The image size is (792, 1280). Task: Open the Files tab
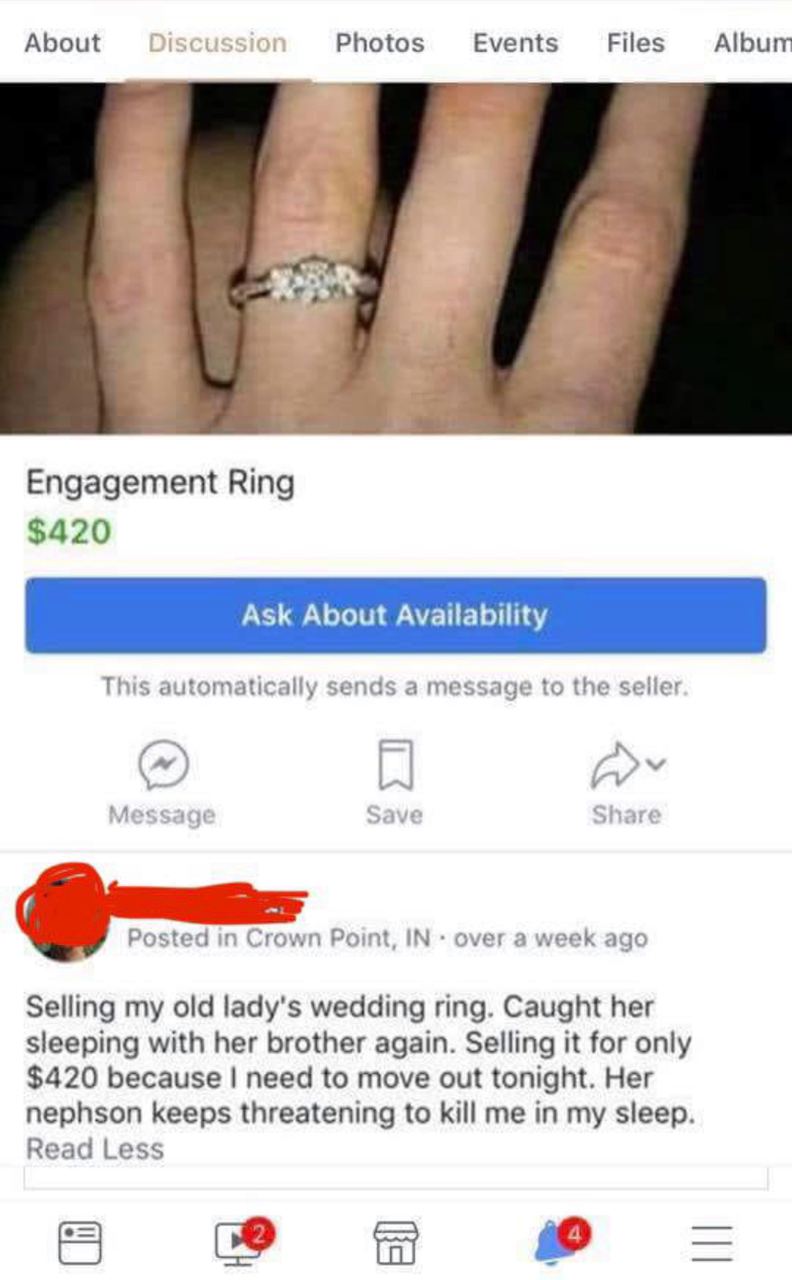coord(636,43)
